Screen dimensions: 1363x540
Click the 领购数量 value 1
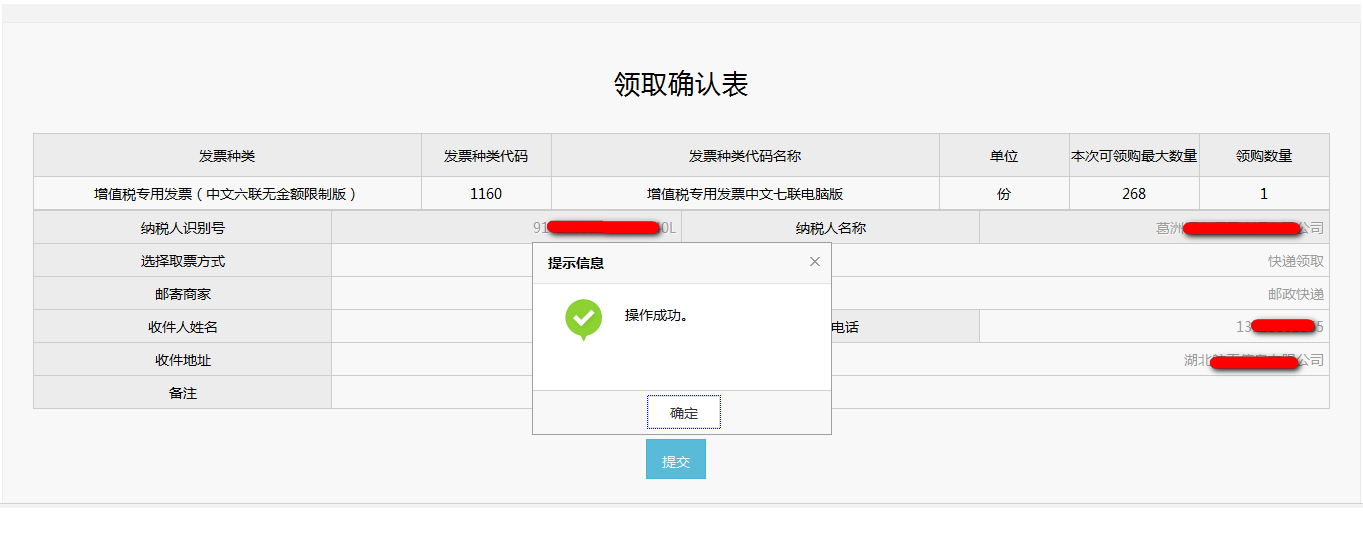pyautogui.click(x=1264, y=194)
